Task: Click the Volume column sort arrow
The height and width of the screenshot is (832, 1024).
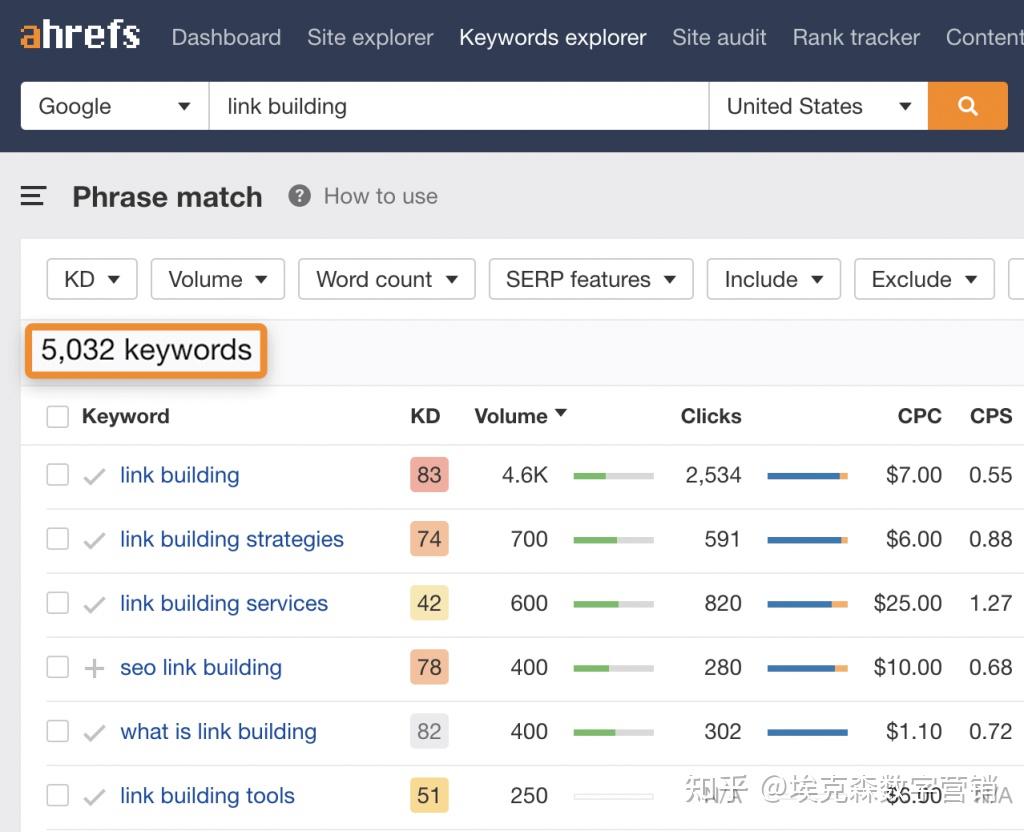Action: 561,413
